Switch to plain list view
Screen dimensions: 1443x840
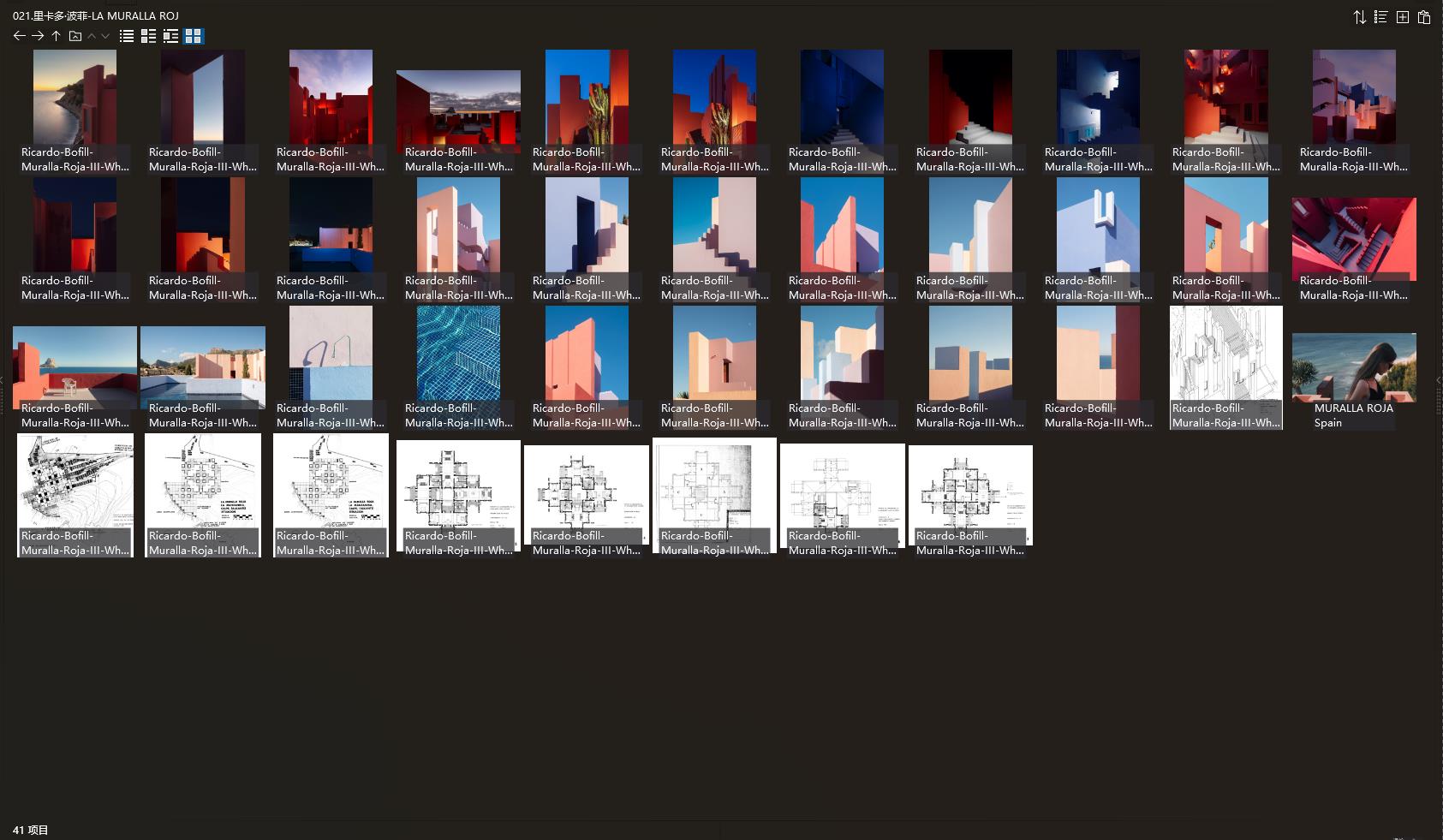pyautogui.click(x=127, y=36)
